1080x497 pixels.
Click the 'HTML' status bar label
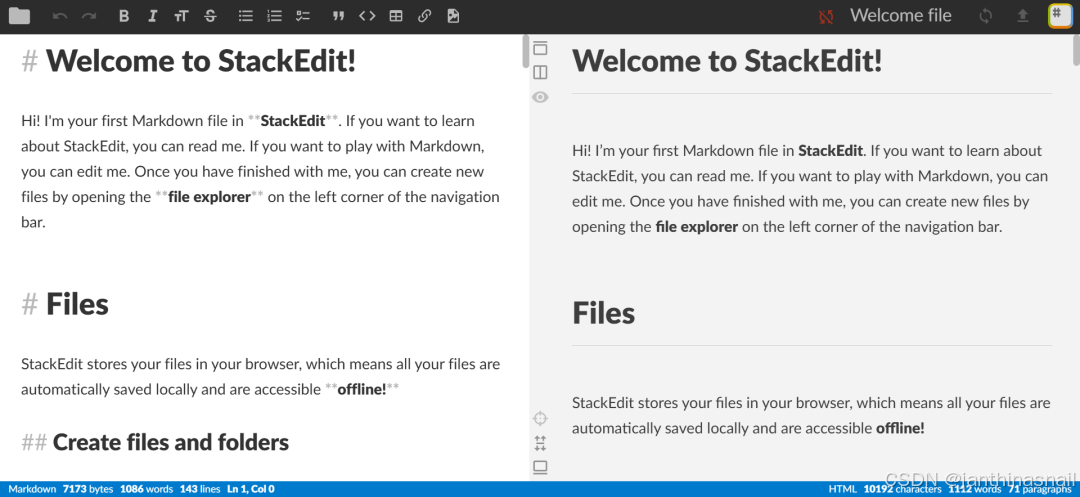[x=842, y=489]
